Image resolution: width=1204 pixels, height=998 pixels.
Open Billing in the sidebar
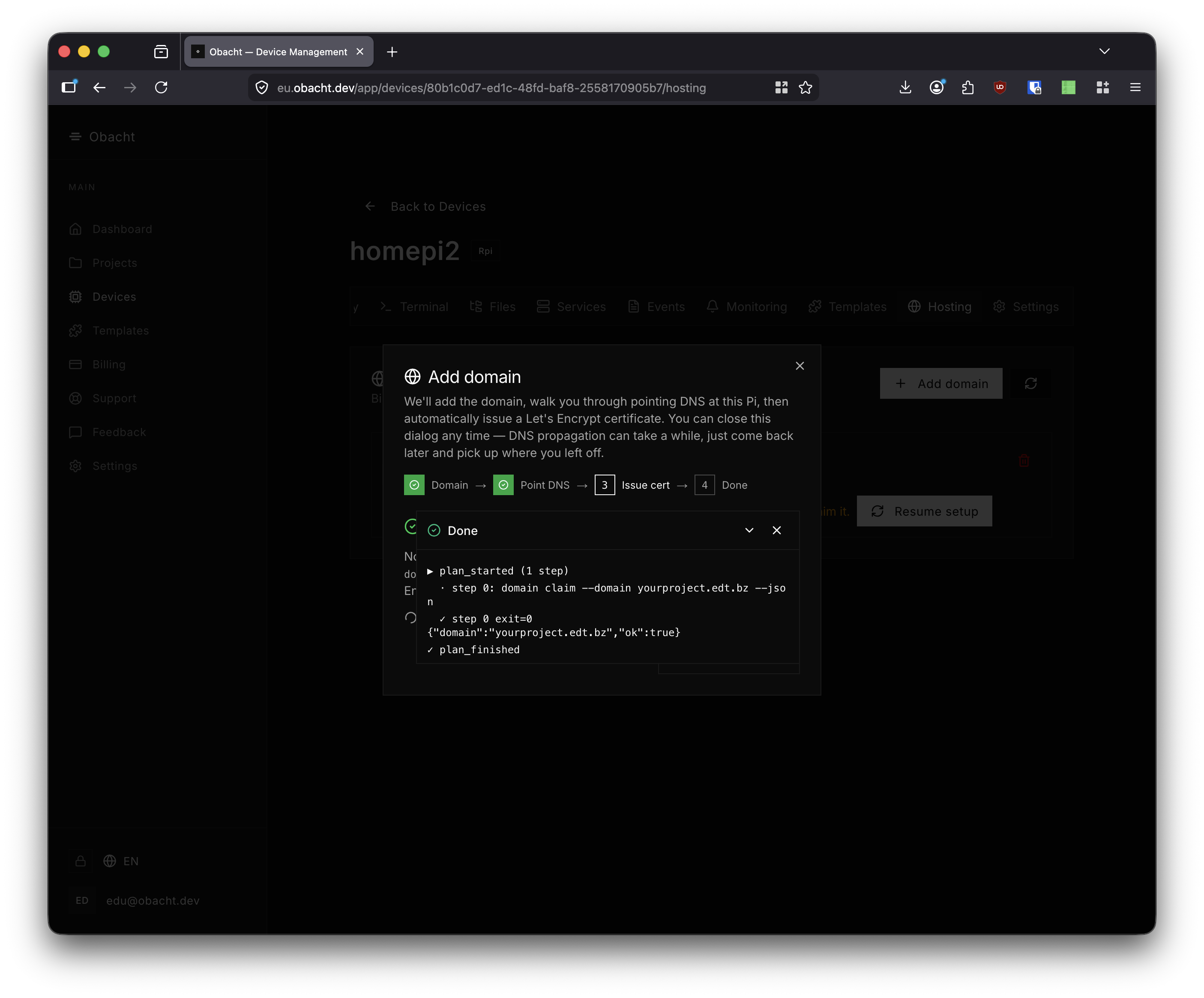(97, 364)
